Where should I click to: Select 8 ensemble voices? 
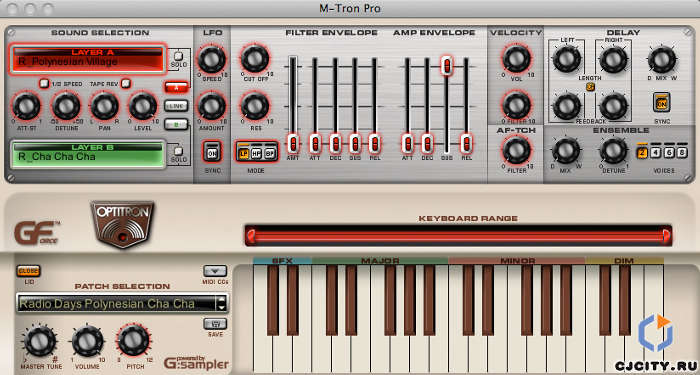(682, 153)
